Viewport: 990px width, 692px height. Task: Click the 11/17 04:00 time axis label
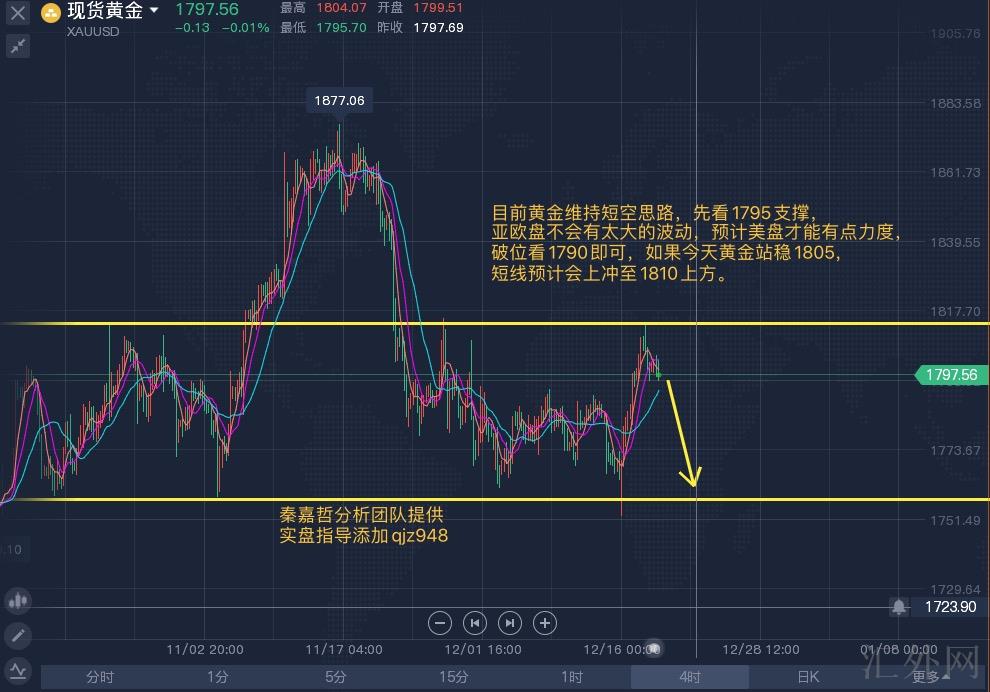click(343, 650)
